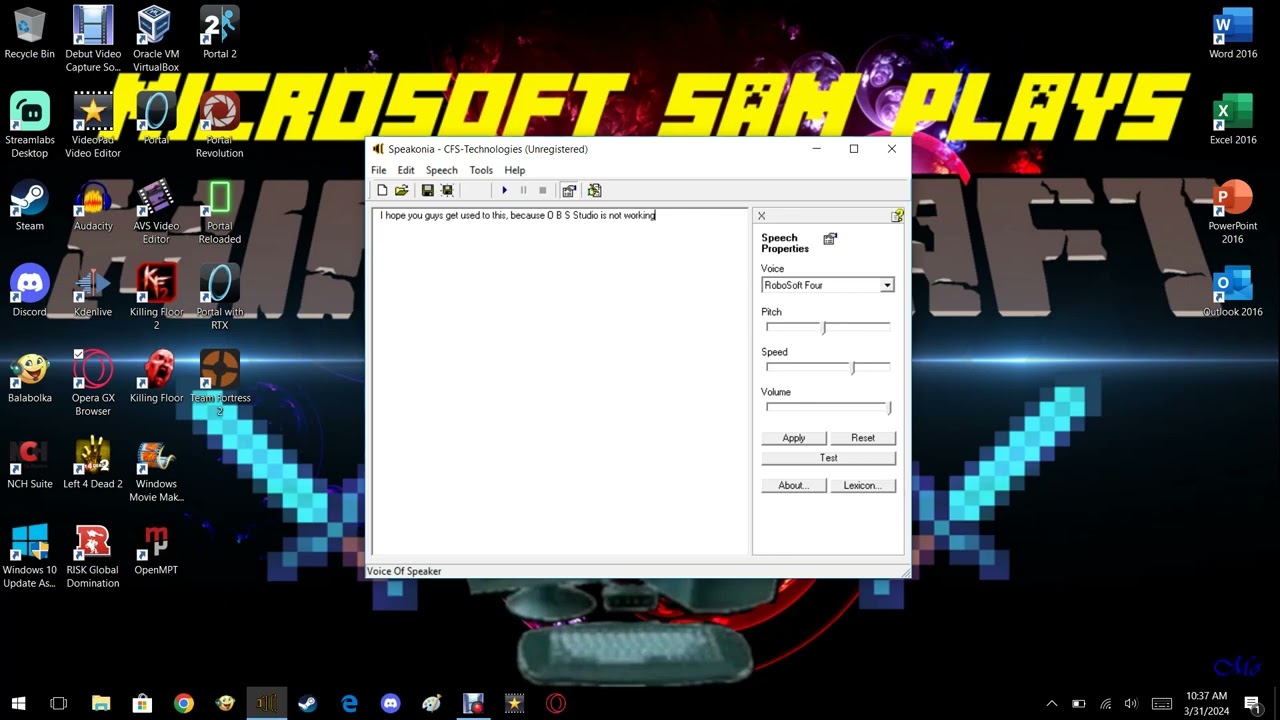This screenshot has height=720, width=1280.
Task: Select the Discord desktop shortcut
Action: tap(30, 291)
